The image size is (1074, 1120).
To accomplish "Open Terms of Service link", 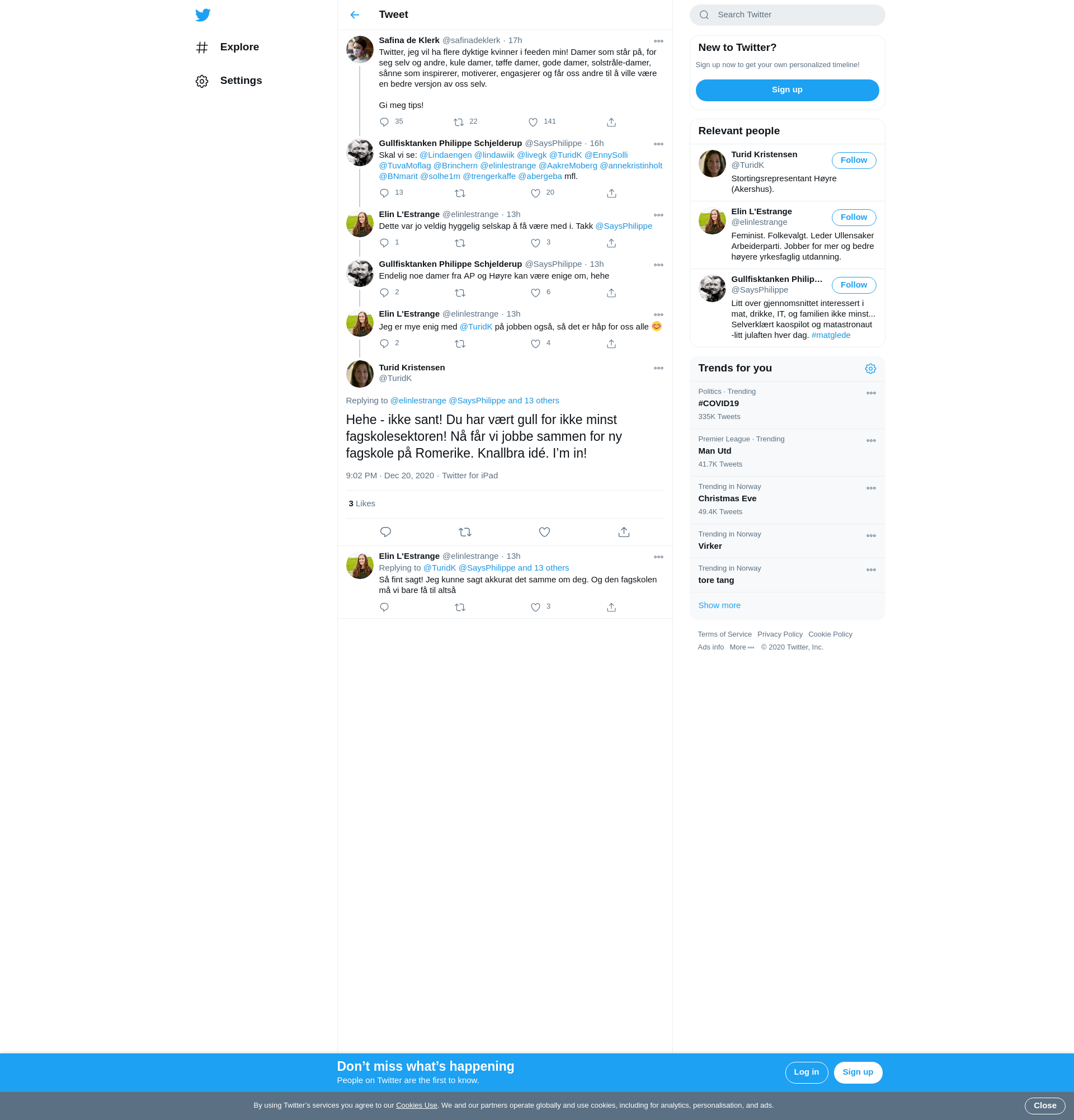I will tap(724, 634).
